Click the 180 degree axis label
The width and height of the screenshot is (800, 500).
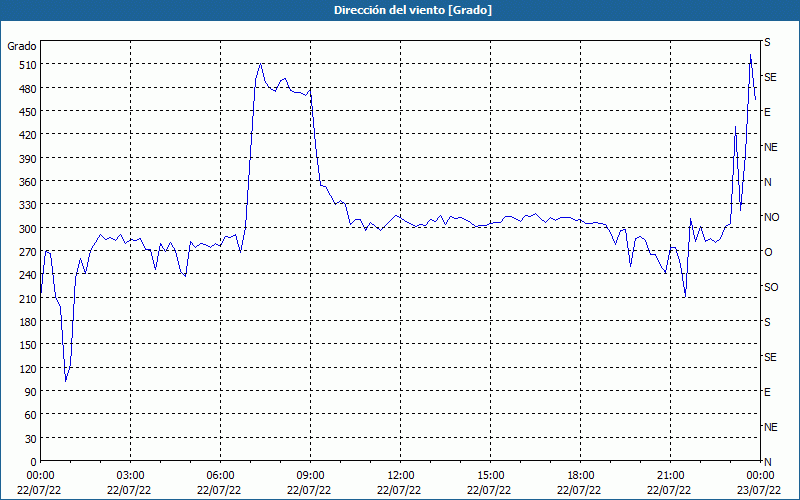pyautogui.click(x=27, y=322)
